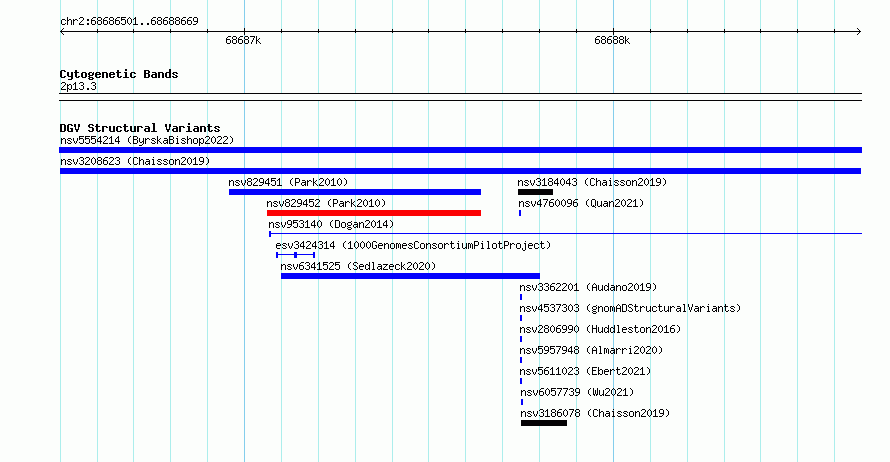Open the esv3424314 1000GenomesConsortiumPilotProject label
Image resolution: width=890 pixels, height=462 pixels.
(413, 245)
